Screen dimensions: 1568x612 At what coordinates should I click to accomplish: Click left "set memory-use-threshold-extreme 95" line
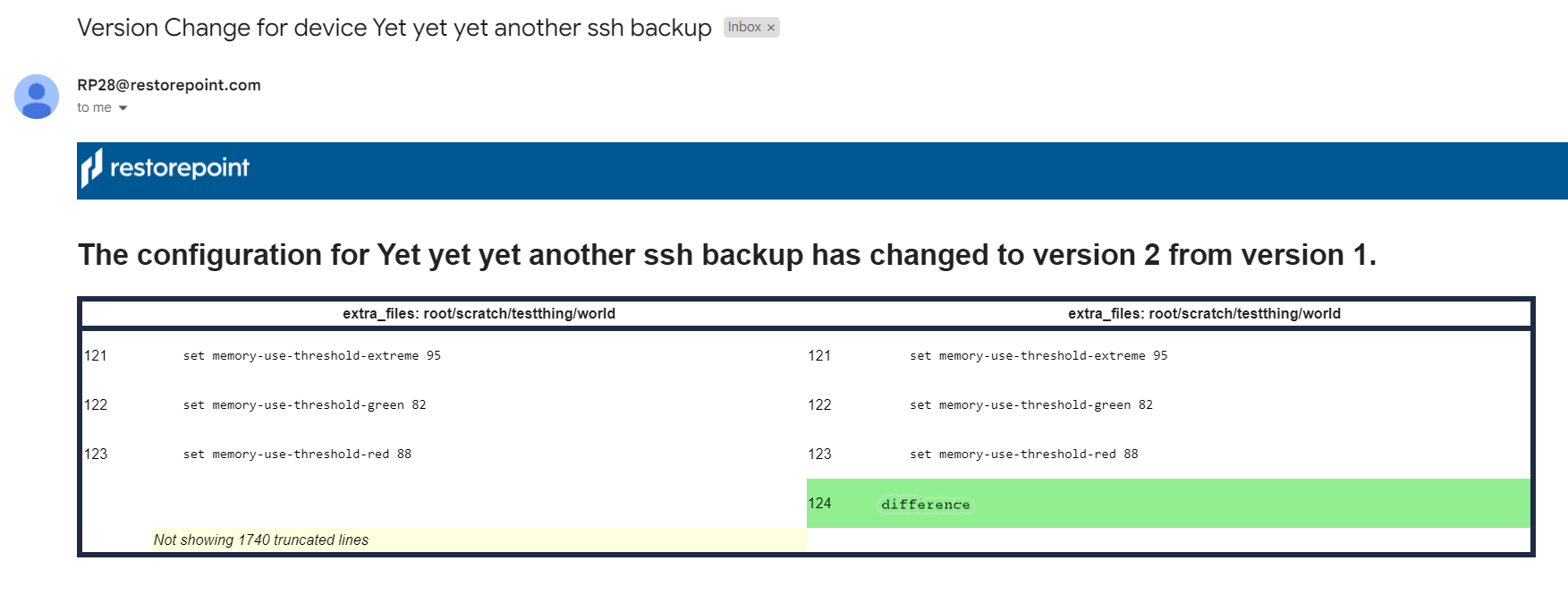click(312, 356)
